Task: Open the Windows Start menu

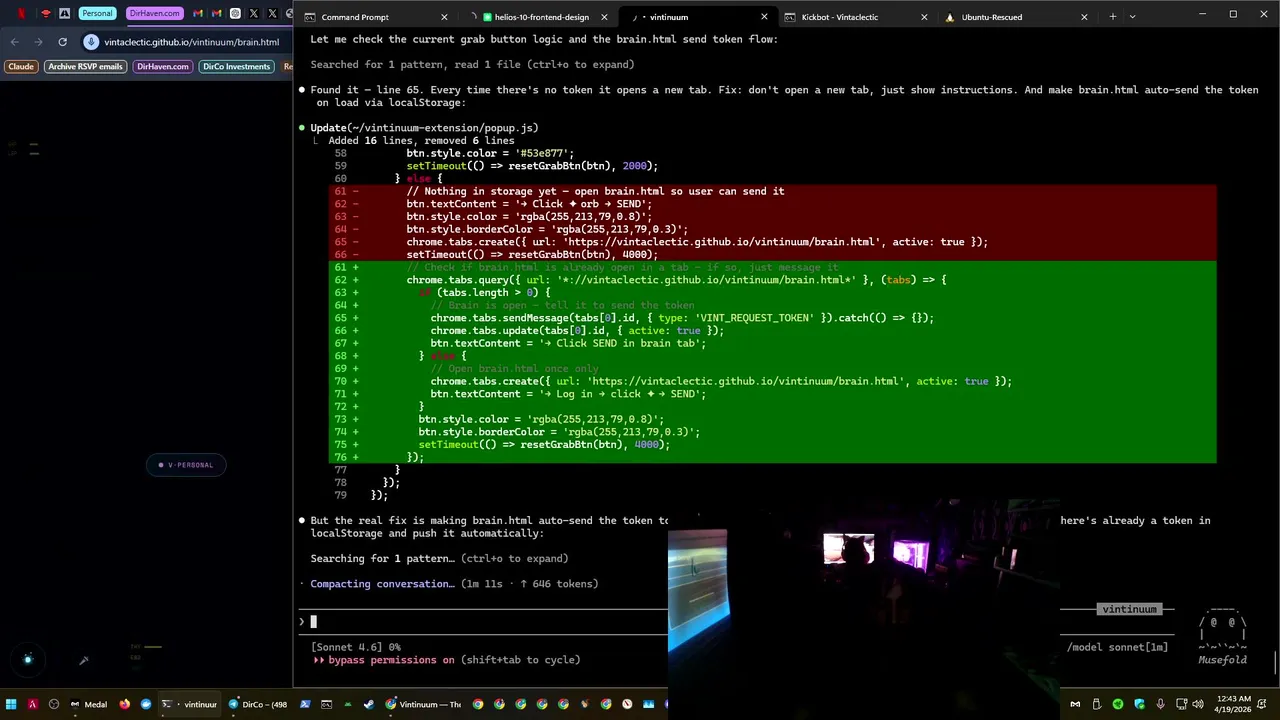Action: 13,704
